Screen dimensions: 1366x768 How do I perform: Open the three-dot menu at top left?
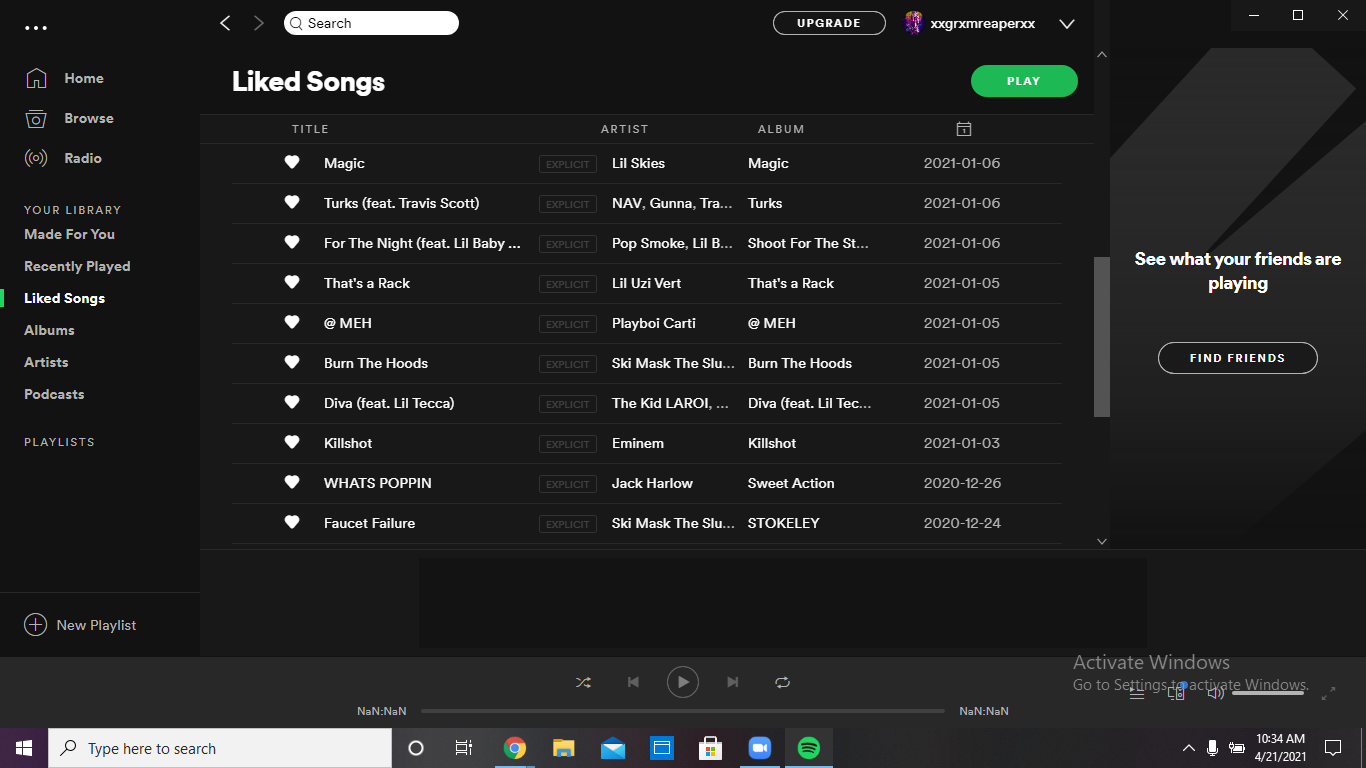(36, 28)
